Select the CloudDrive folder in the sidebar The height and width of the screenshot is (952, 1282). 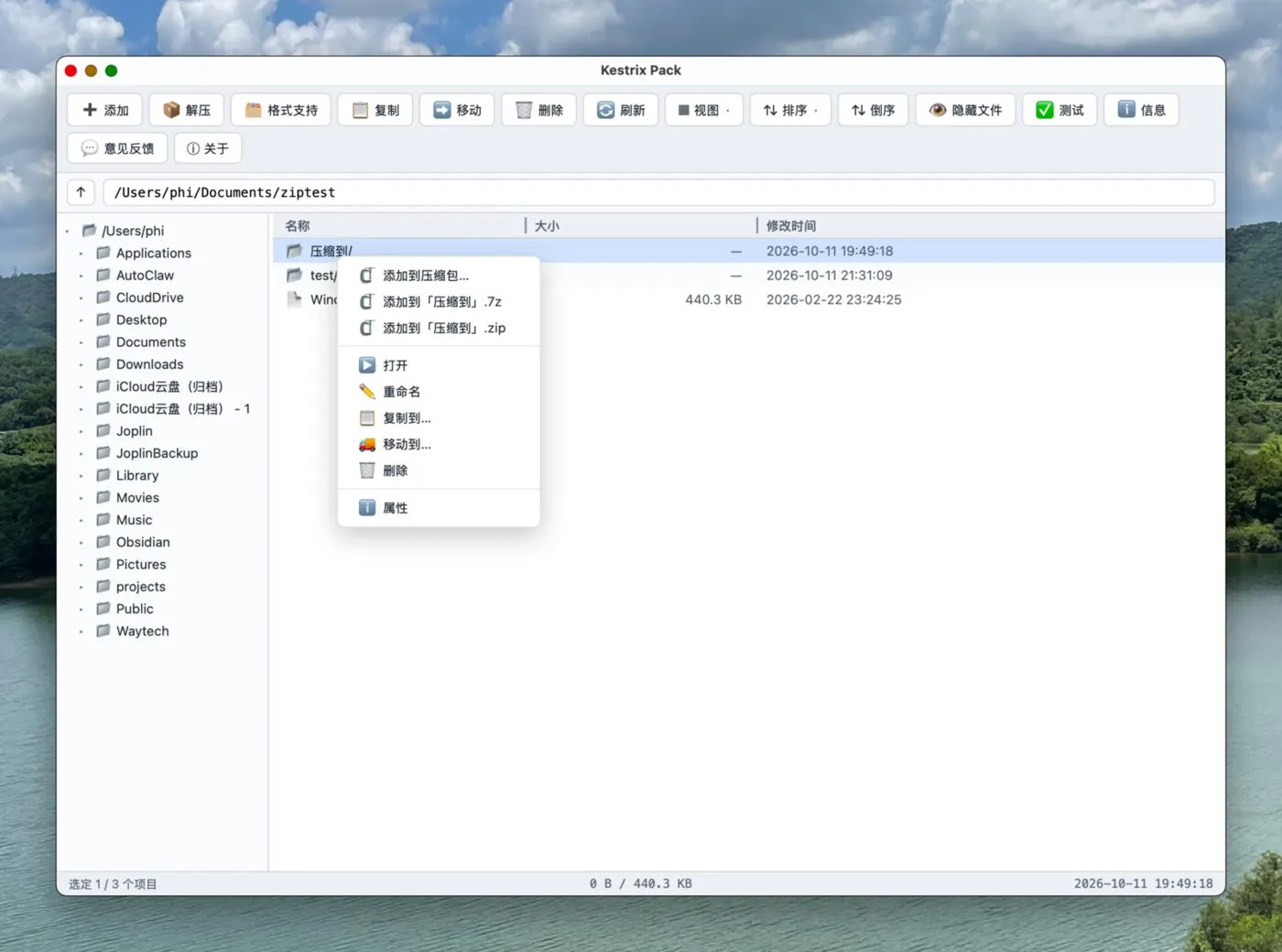coord(149,297)
